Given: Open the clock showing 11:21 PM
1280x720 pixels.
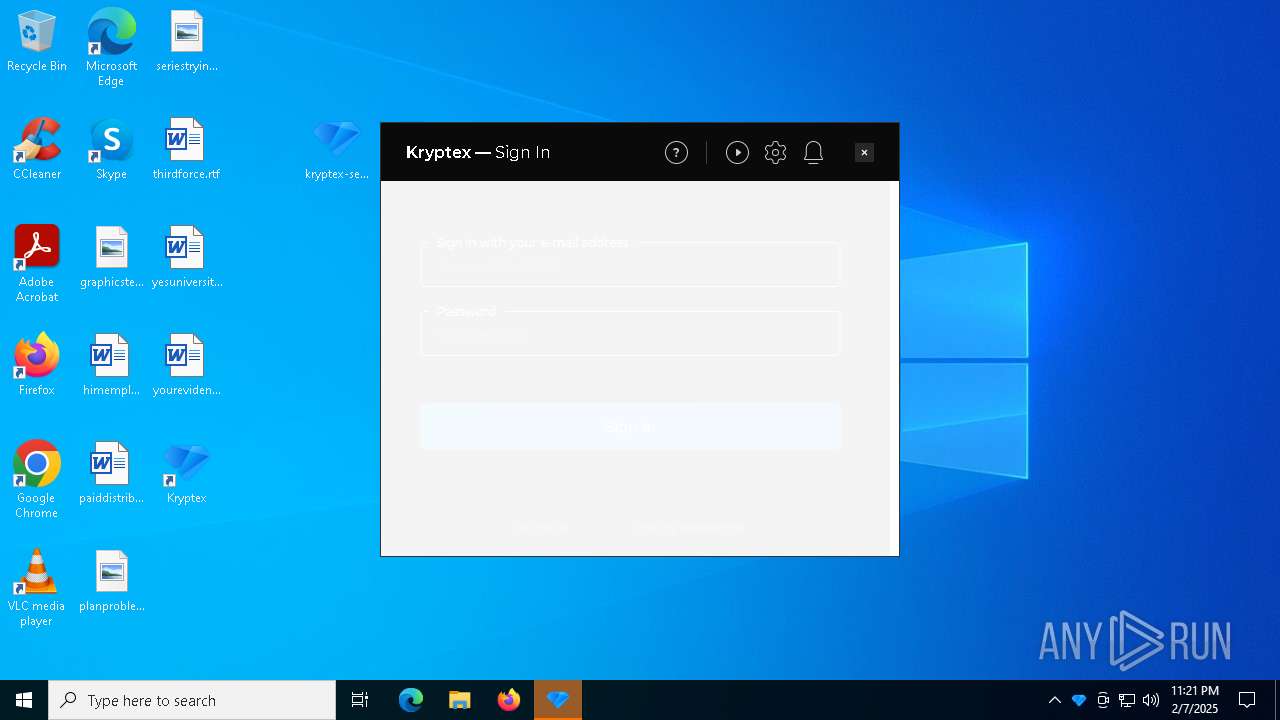Looking at the screenshot, I should pyautogui.click(x=1195, y=700).
